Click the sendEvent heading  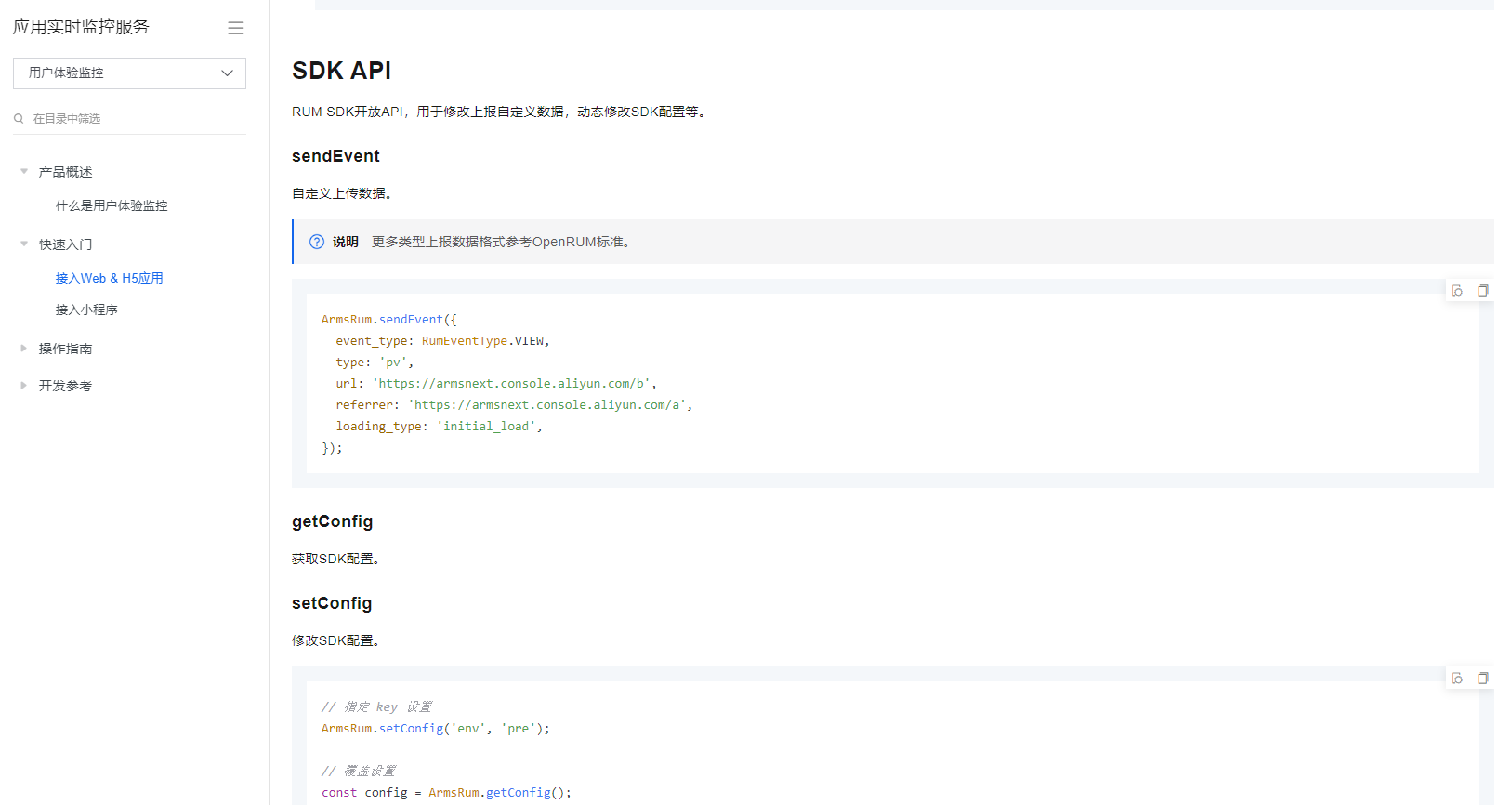tap(335, 156)
